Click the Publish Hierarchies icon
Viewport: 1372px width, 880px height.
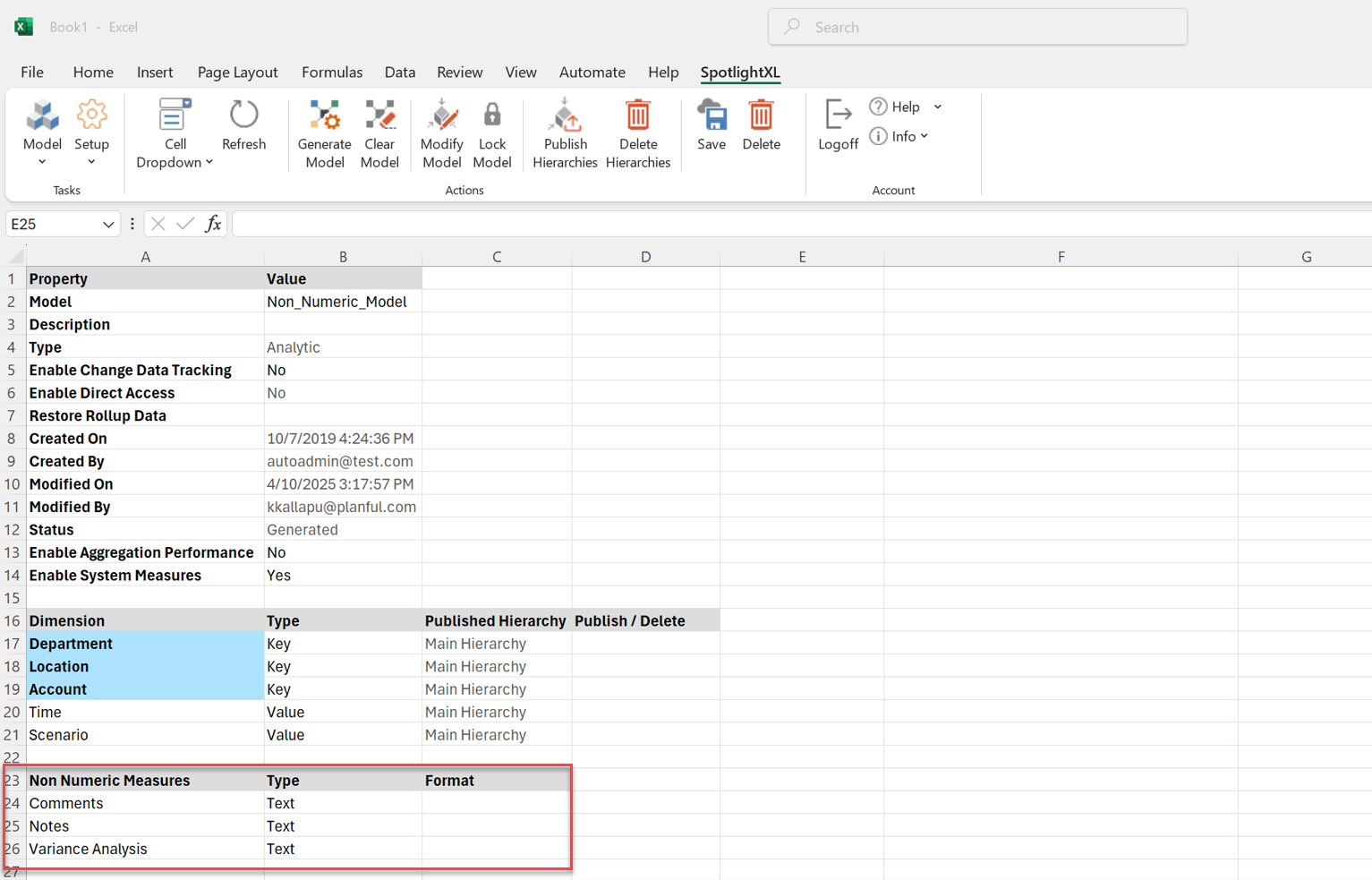click(x=565, y=115)
